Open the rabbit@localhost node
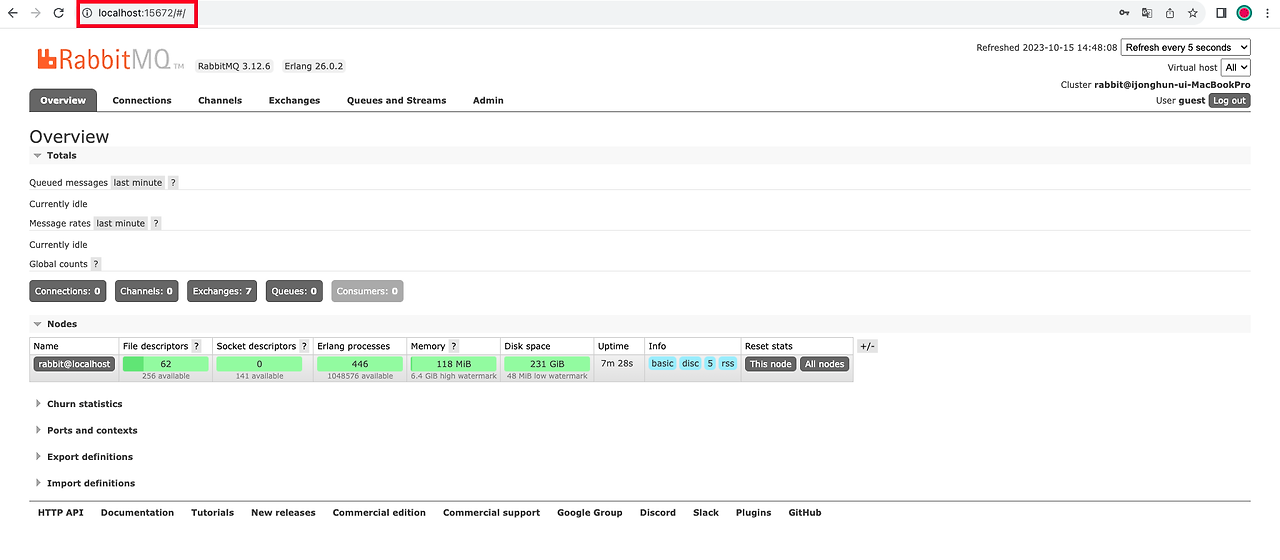 coord(74,364)
